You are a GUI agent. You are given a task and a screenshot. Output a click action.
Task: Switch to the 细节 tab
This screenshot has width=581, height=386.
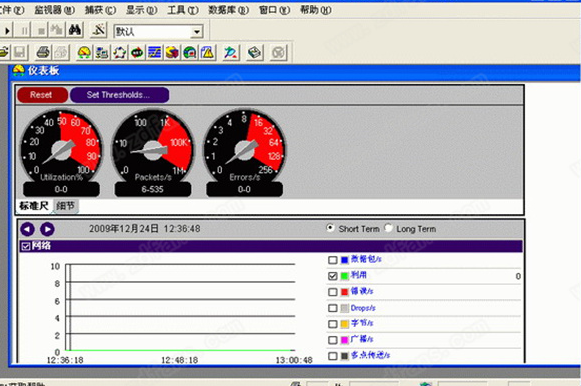point(66,206)
